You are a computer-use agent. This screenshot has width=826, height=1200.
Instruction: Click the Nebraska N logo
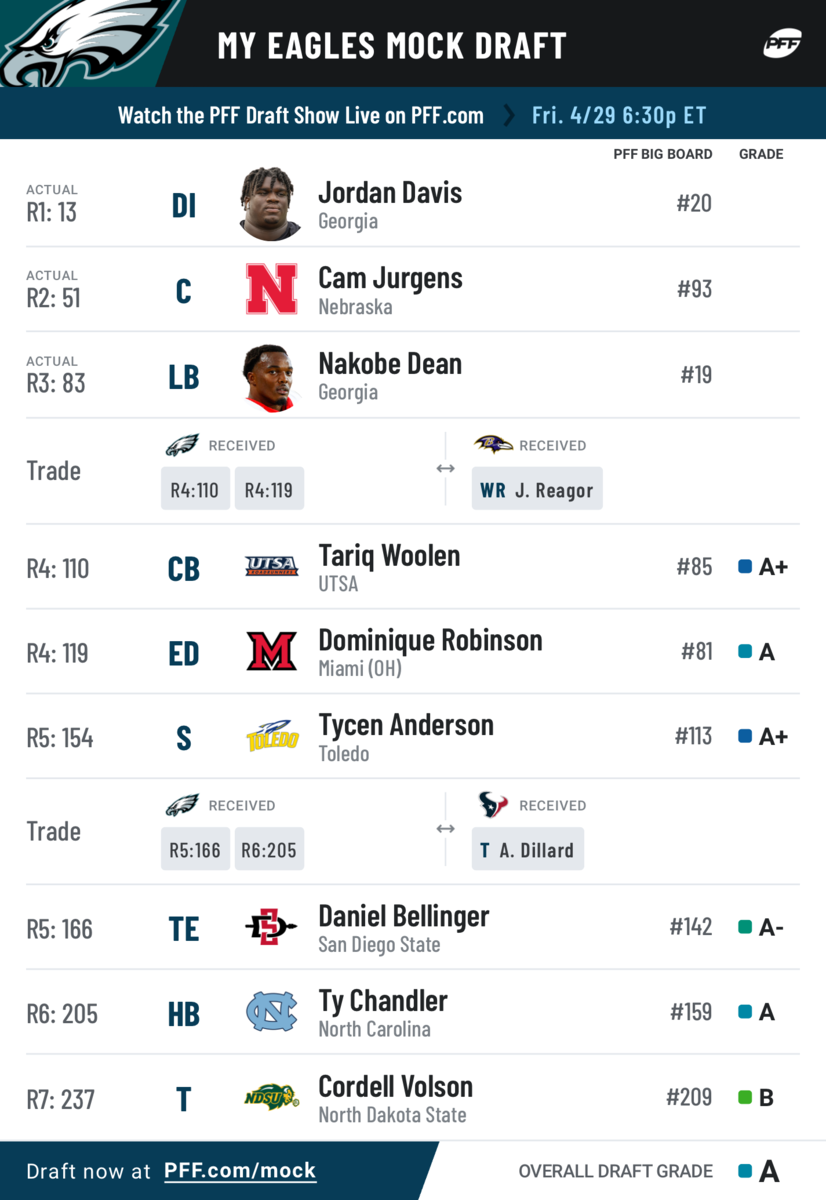(x=271, y=289)
